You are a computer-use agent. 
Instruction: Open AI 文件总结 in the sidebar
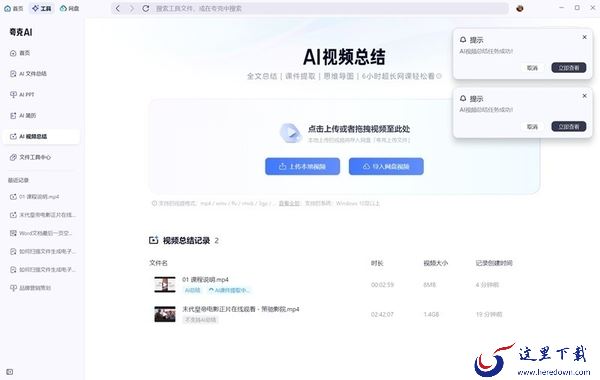point(41,74)
